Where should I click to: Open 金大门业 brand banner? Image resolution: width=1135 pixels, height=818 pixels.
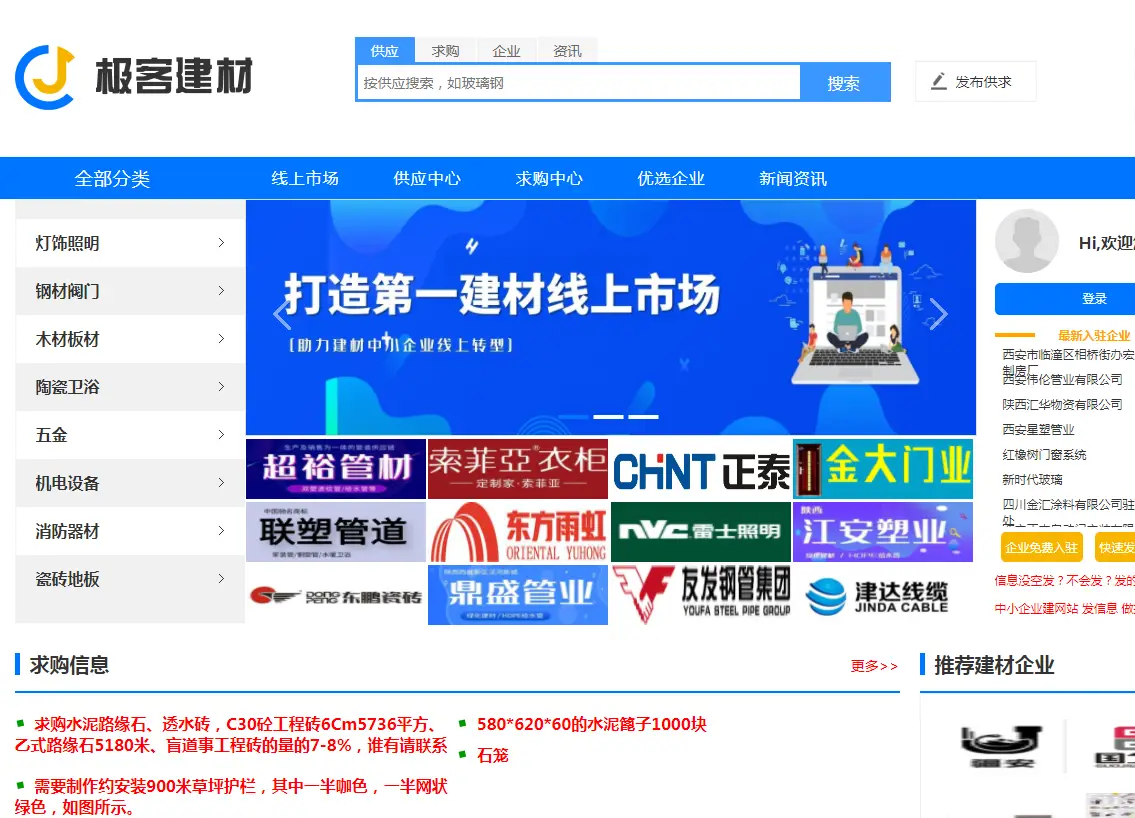(883, 469)
